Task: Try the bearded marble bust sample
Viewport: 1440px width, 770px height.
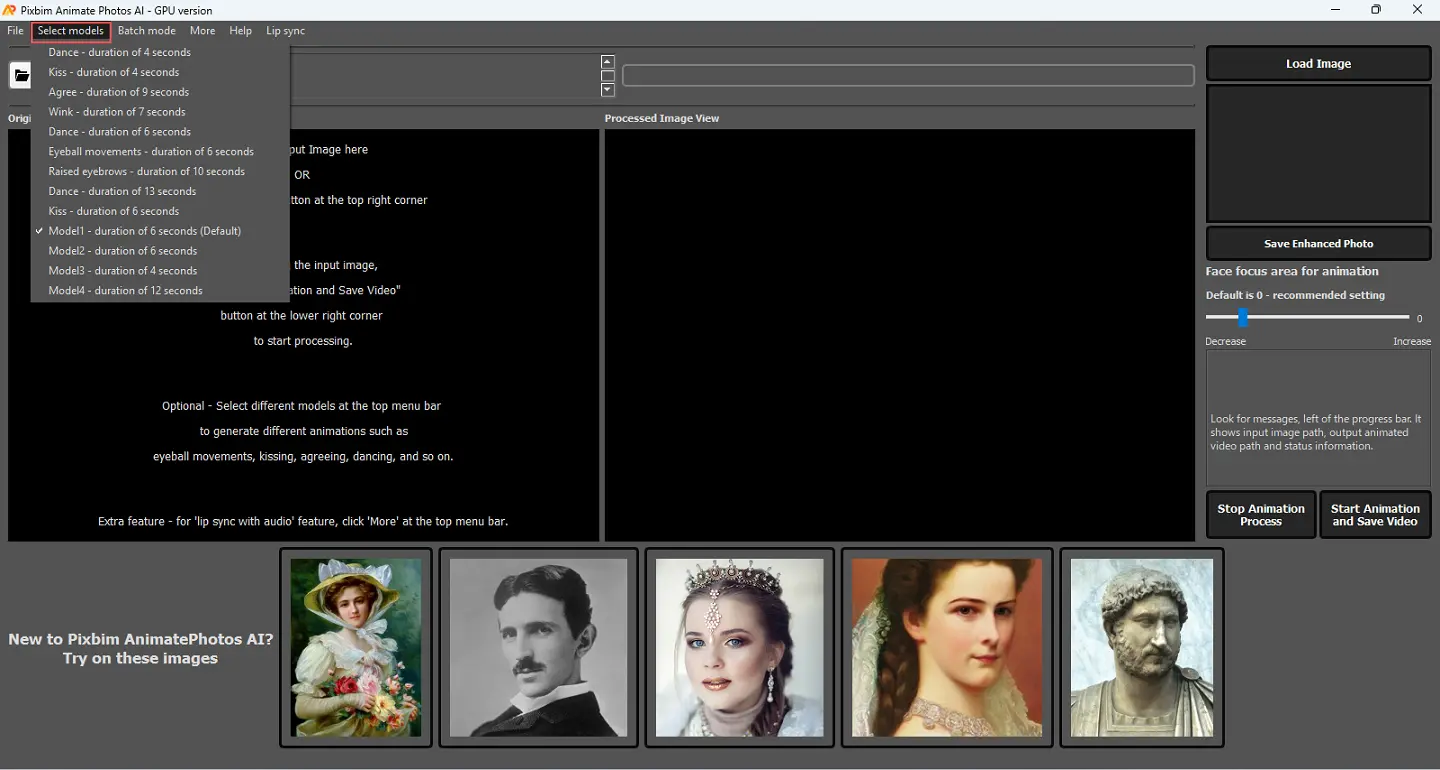Action: pos(1142,647)
